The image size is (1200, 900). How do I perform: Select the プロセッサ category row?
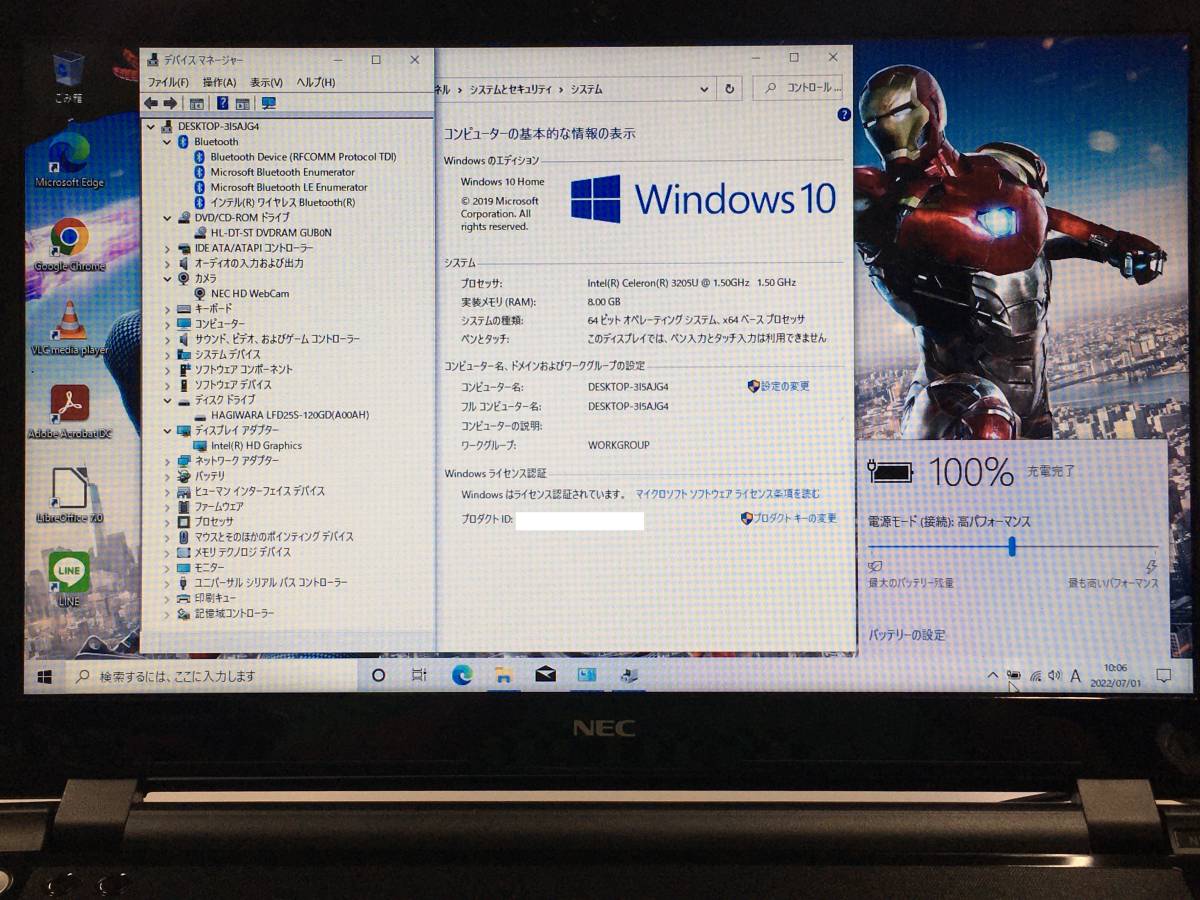tap(213, 522)
